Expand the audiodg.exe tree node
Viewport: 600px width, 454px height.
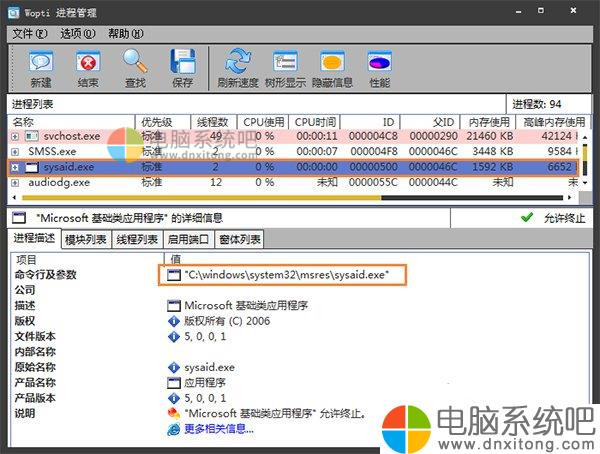tap(15, 183)
